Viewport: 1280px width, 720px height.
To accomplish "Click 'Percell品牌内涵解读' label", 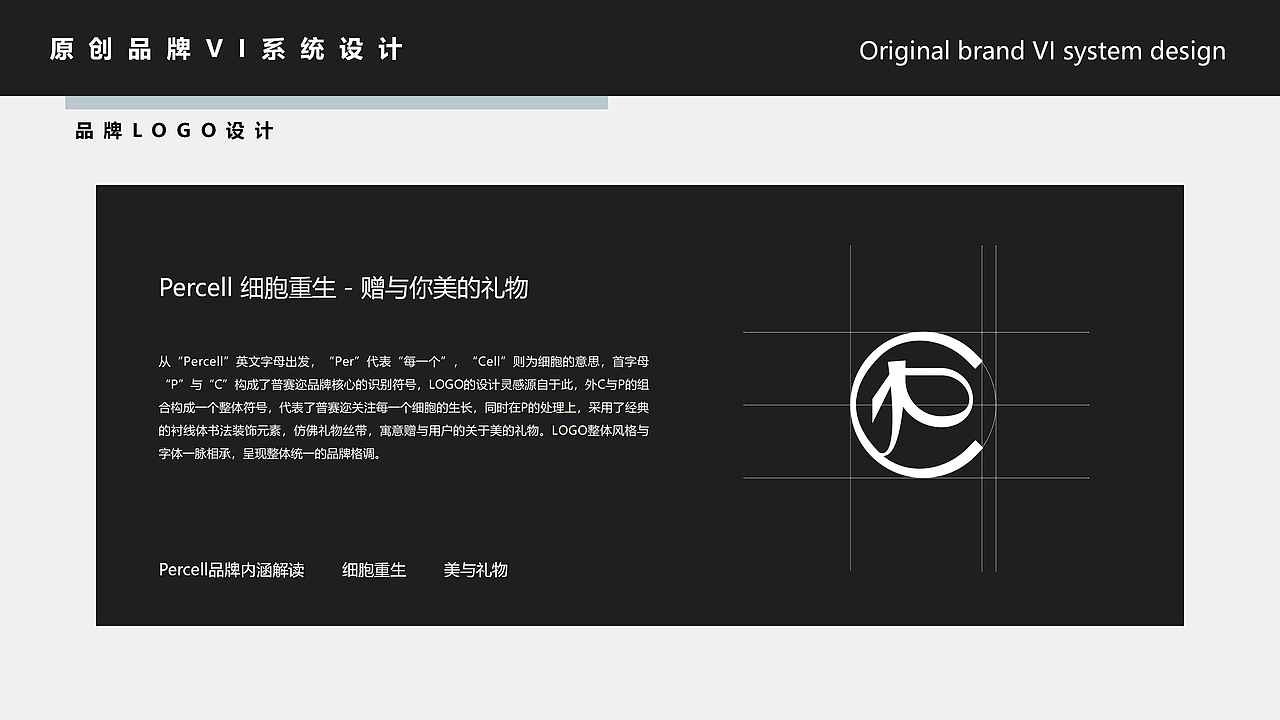I will (x=231, y=570).
